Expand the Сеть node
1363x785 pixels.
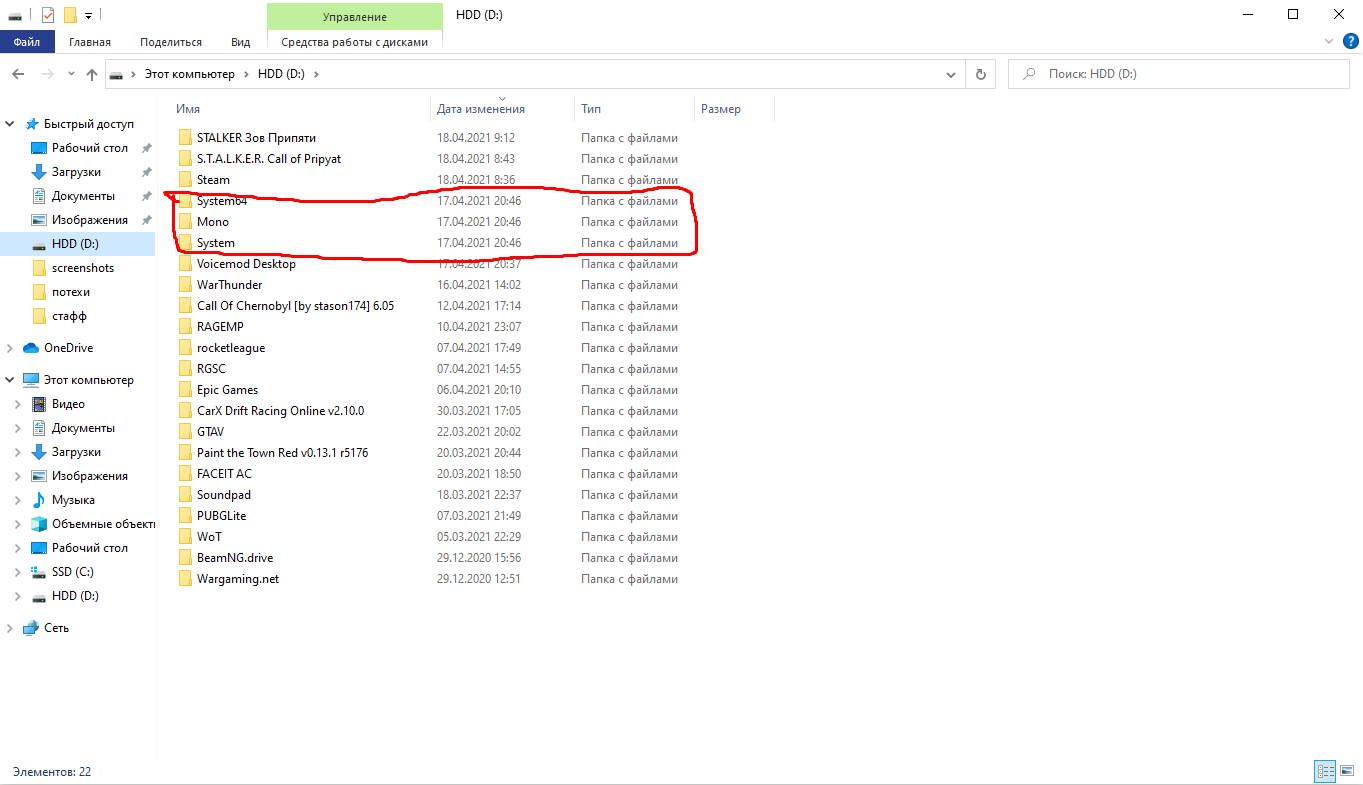click(10, 628)
